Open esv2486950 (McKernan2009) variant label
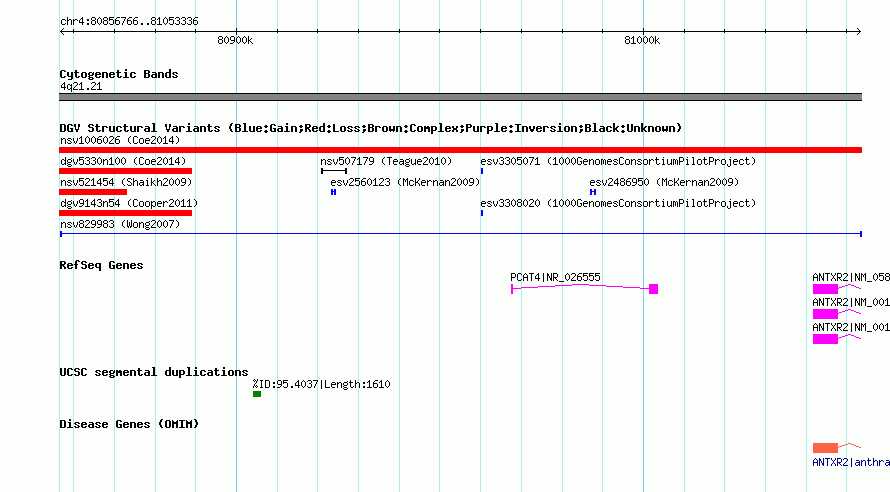 pyautogui.click(x=664, y=182)
